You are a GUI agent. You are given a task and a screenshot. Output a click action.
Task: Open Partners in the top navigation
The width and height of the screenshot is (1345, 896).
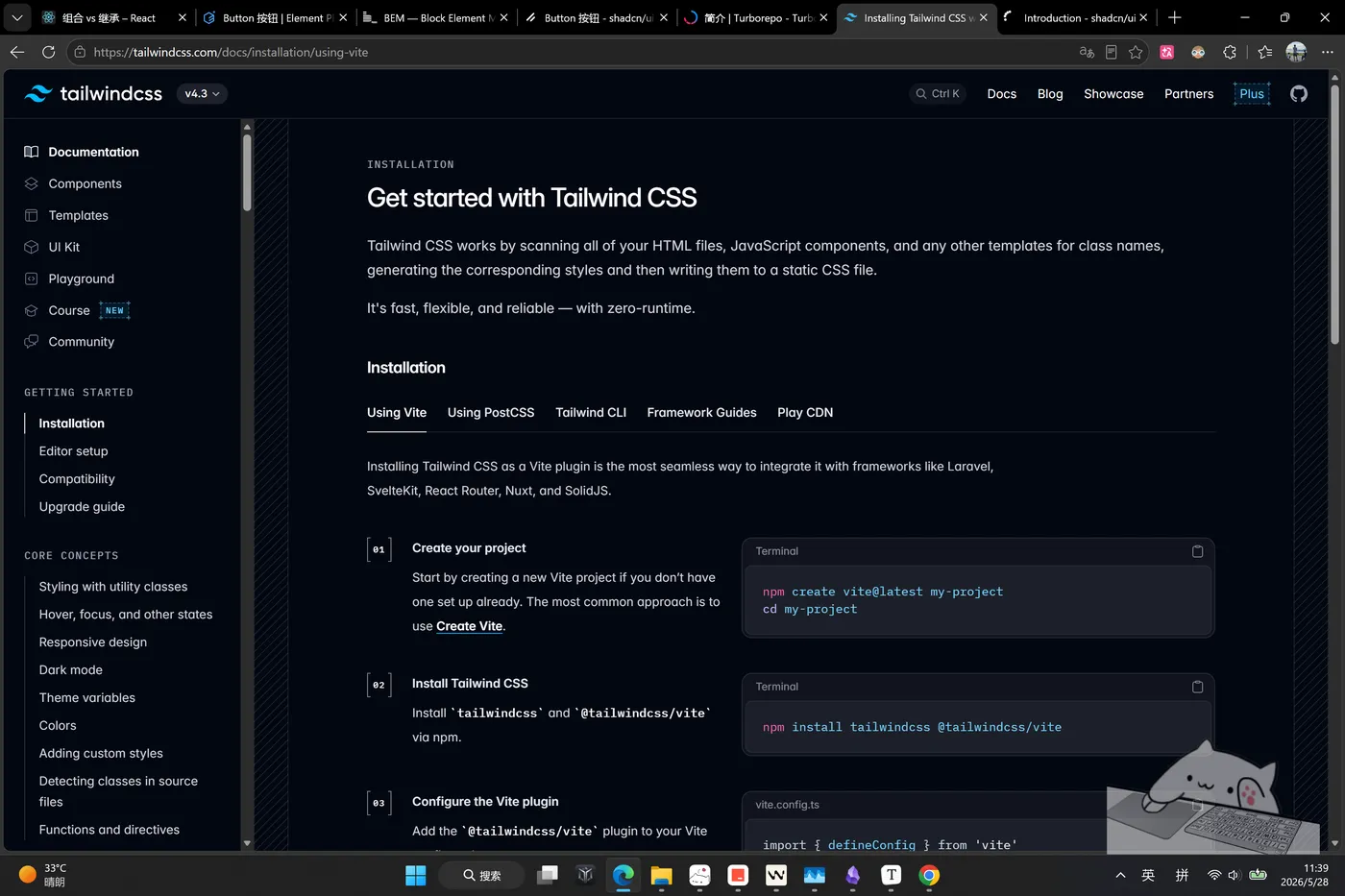pyautogui.click(x=1189, y=94)
